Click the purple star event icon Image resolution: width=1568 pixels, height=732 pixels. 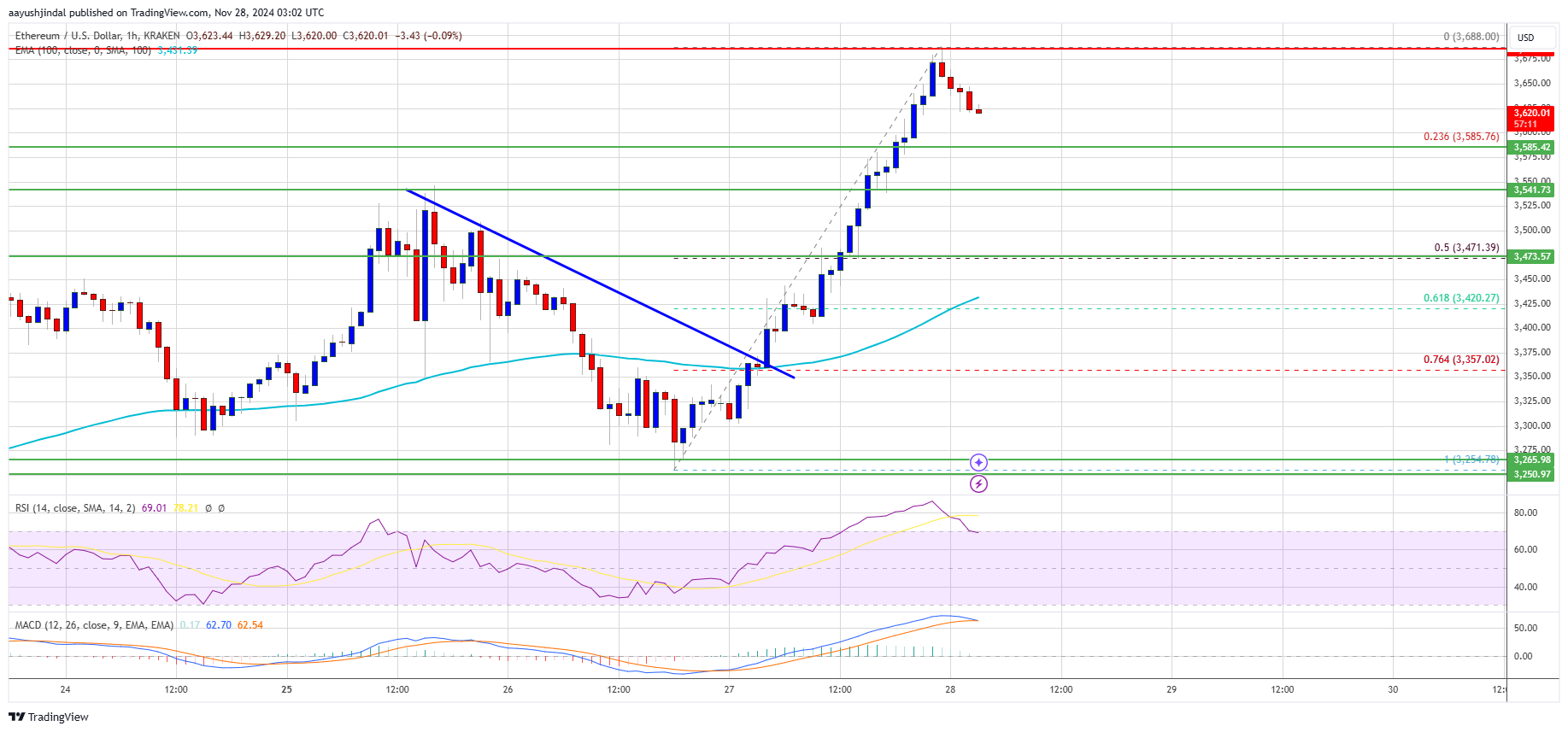pyautogui.click(x=978, y=462)
